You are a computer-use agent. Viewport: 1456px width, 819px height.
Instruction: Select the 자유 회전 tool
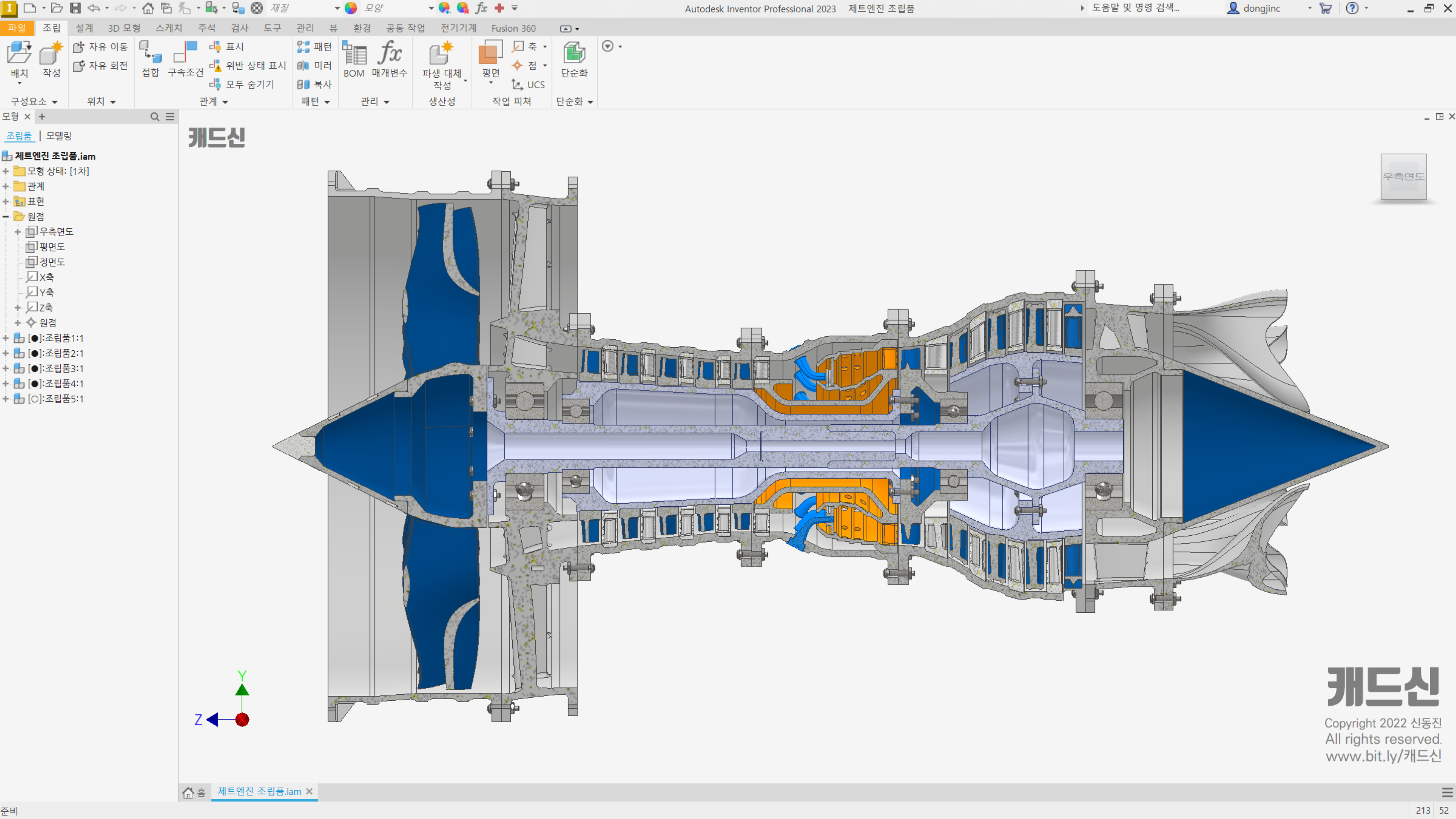pos(100,66)
